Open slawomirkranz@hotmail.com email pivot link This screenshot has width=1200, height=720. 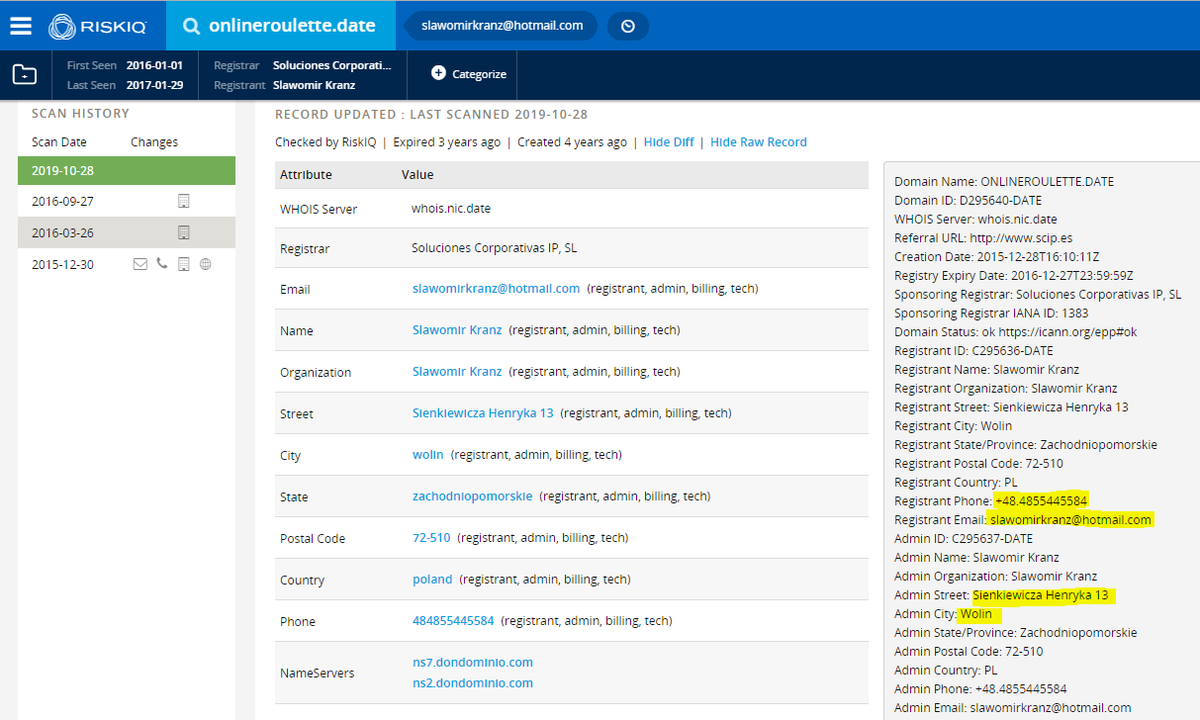[x=496, y=288]
